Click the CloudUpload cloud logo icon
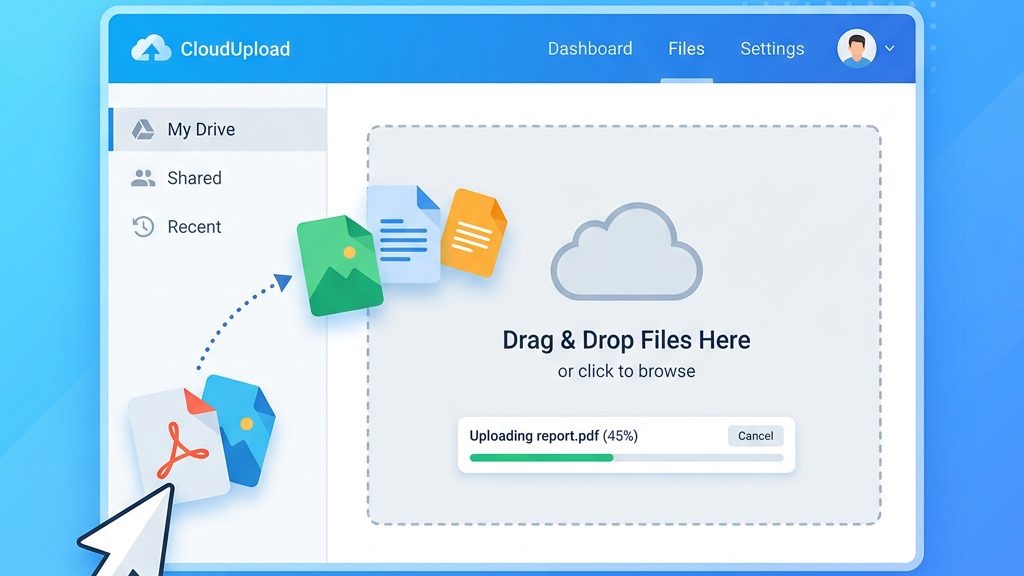This screenshot has width=1024, height=576. pyautogui.click(x=150, y=47)
